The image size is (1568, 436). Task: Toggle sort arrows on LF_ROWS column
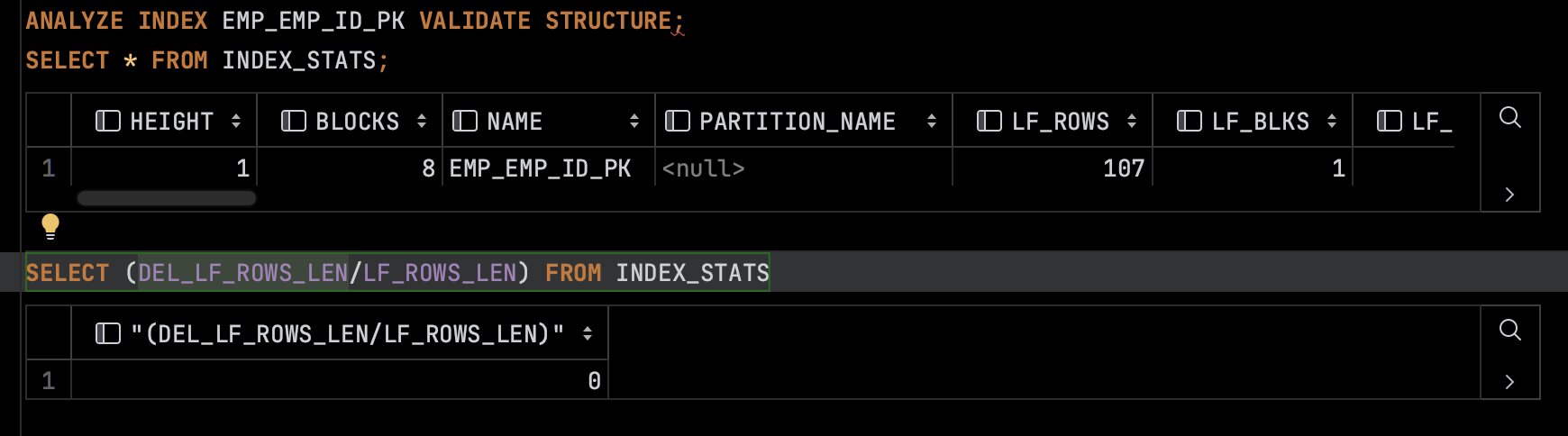click(x=1132, y=121)
